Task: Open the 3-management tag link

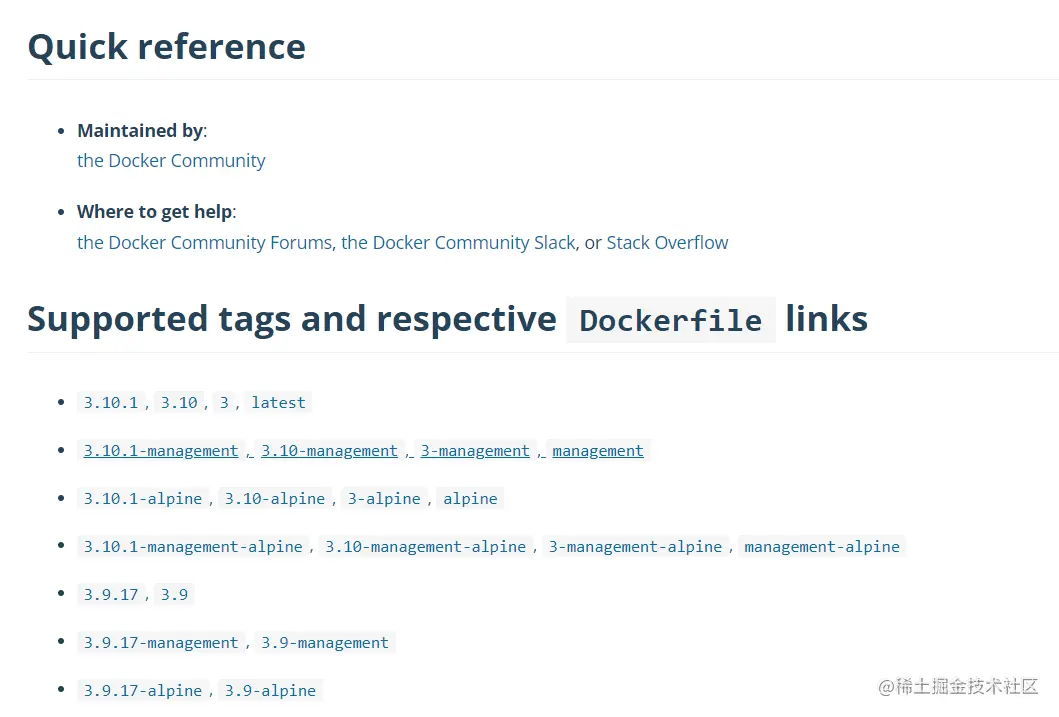Action: (475, 451)
